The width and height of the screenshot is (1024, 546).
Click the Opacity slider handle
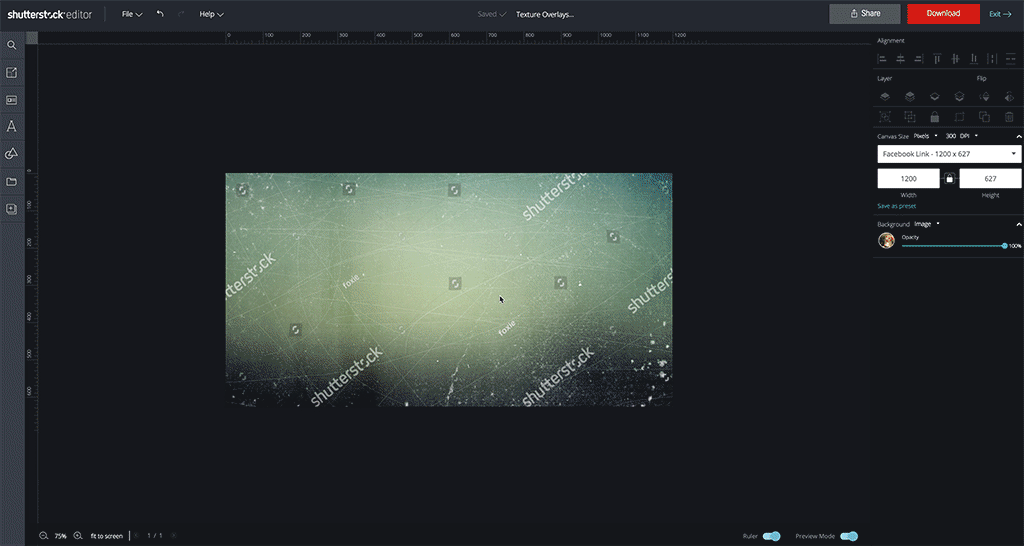(1004, 246)
